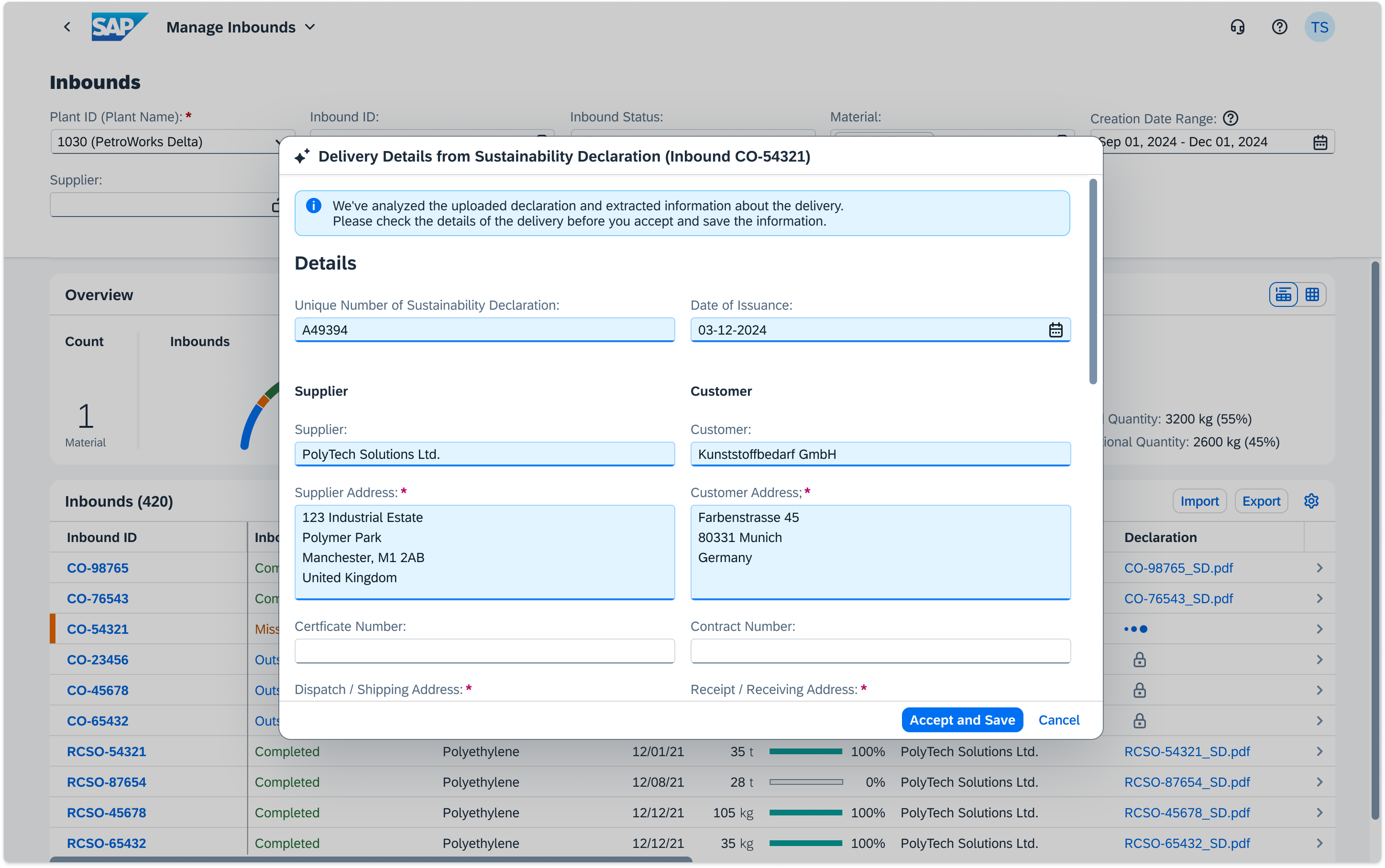Open the headset support icon
Image resolution: width=1385 pixels, height=868 pixels.
point(1237,27)
